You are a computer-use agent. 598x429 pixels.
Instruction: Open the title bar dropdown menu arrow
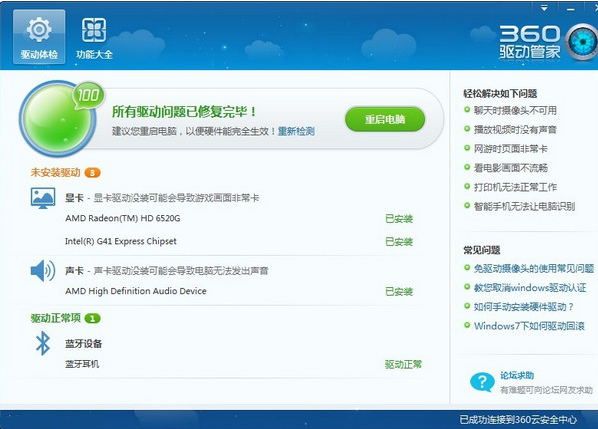(x=544, y=8)
